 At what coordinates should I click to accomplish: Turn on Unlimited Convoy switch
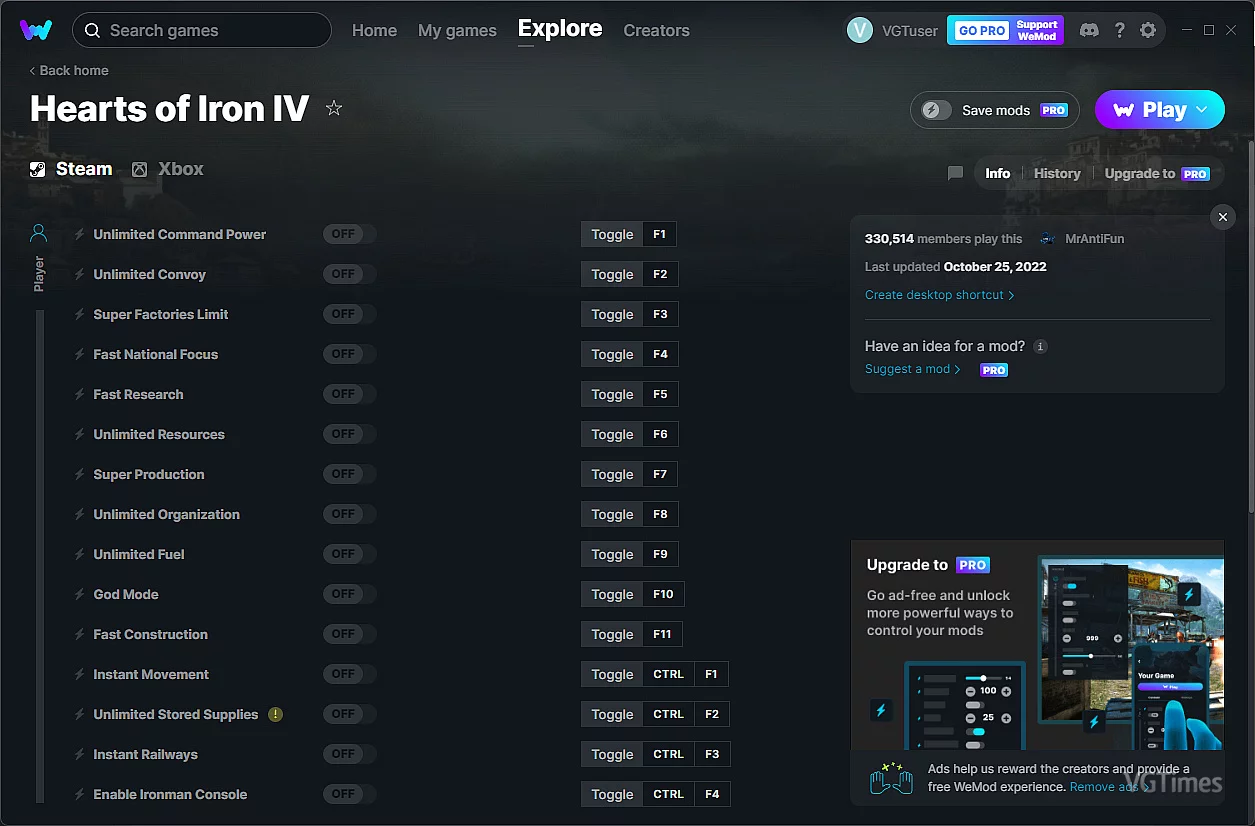coord(349,274)
